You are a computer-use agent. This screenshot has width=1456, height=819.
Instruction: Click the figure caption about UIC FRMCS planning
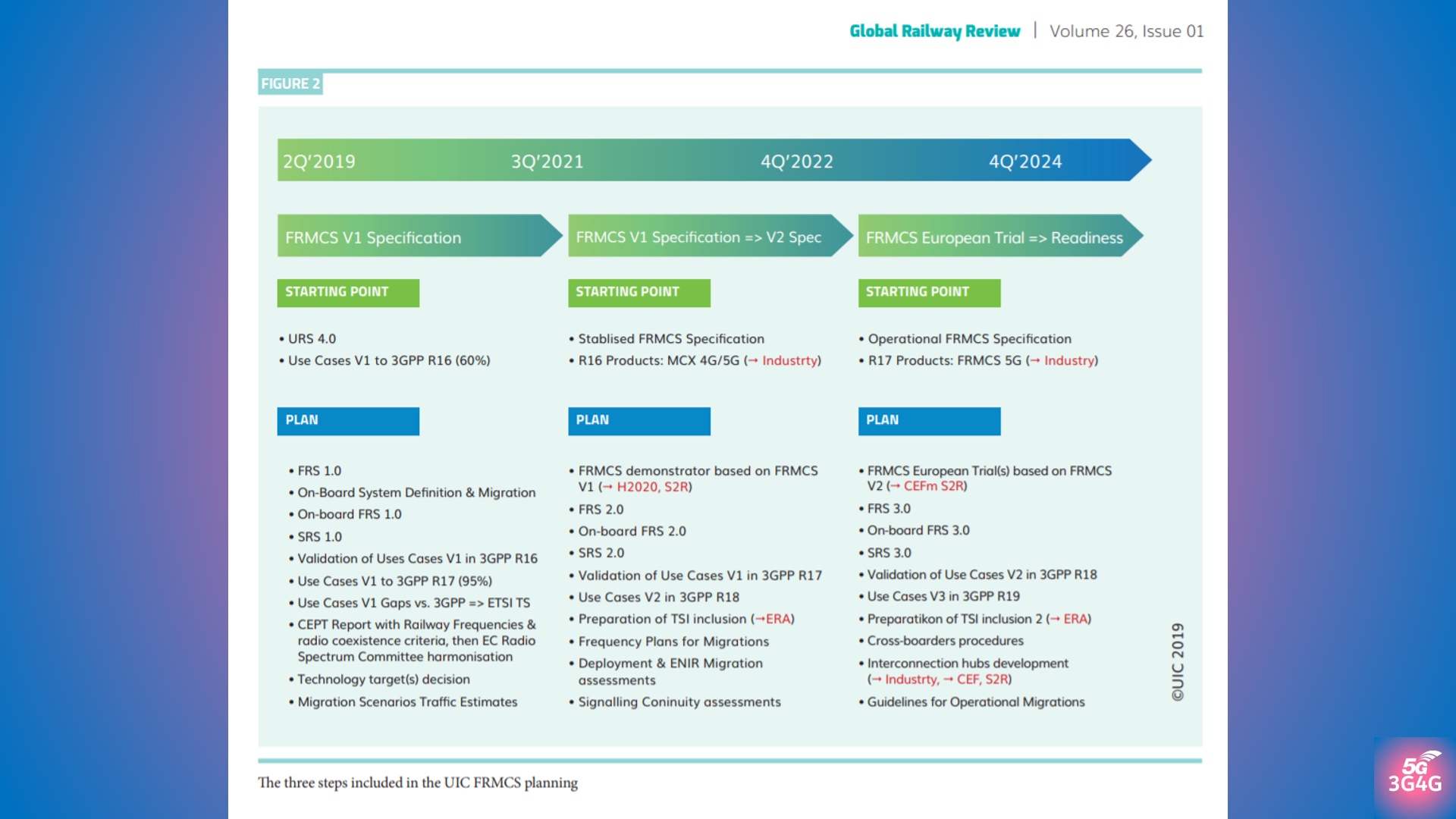point(418,783)
